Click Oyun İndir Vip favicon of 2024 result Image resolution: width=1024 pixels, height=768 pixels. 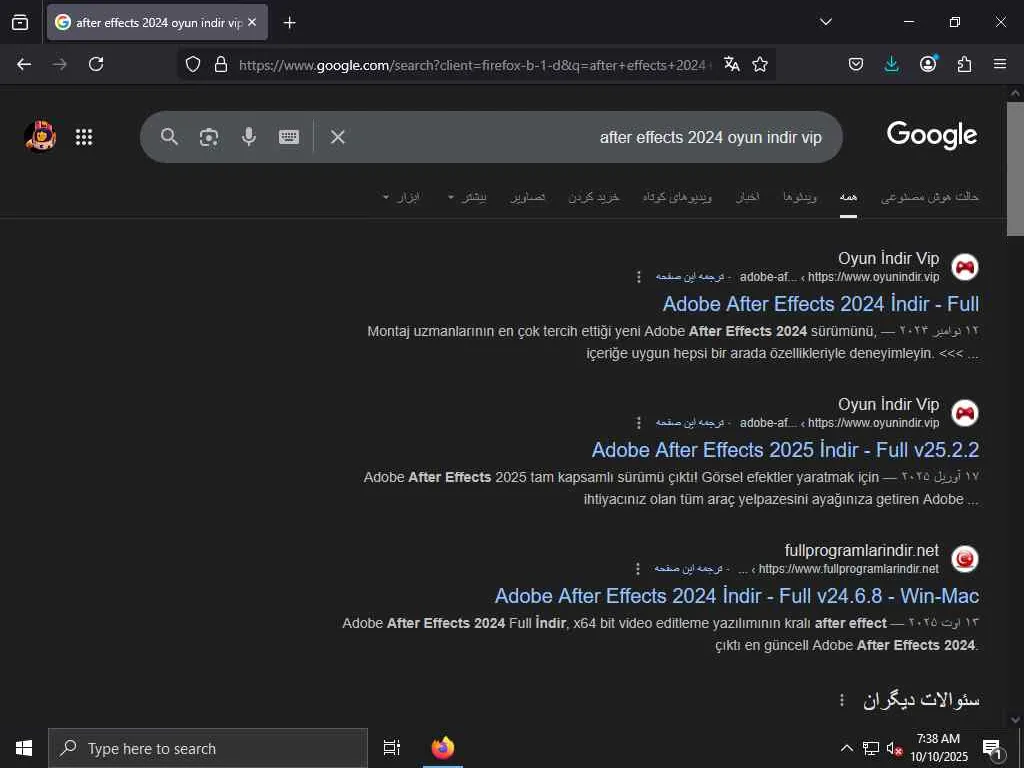pyautogui.click(x=965, y=267)
